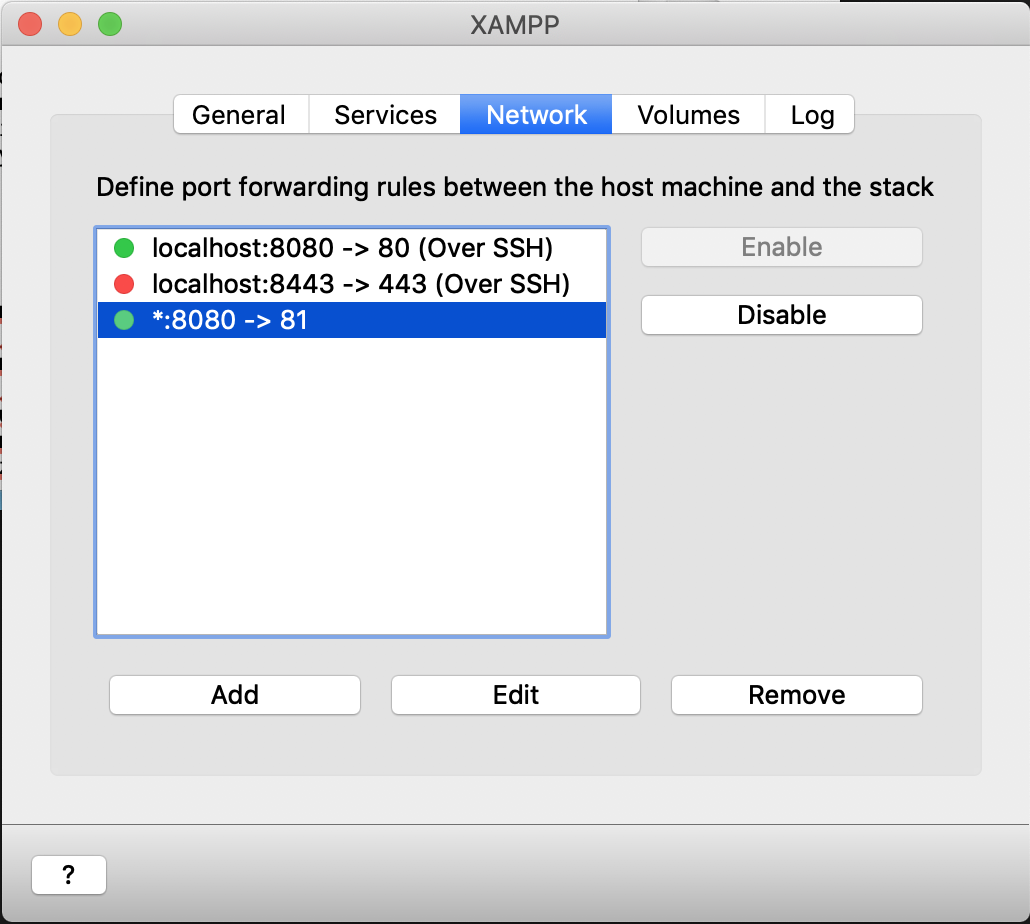
Task: Click the grayed-out Enable button
Action: tap(782, 247)
